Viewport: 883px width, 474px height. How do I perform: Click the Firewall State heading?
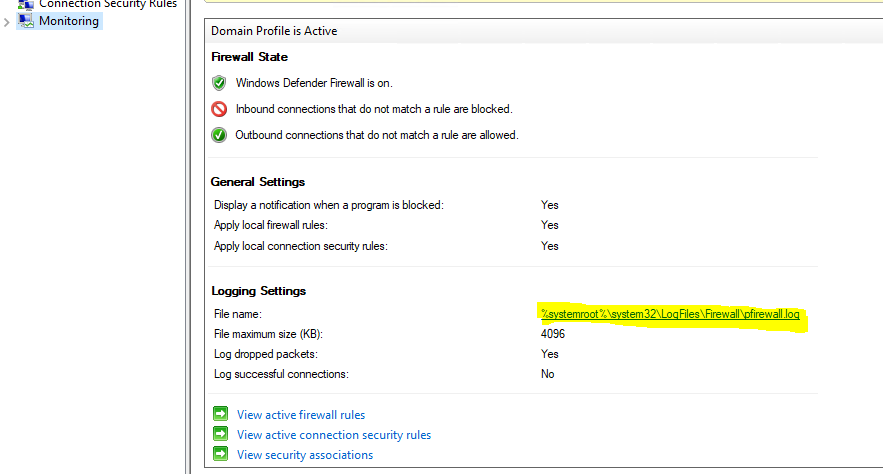pyautogui.click(x=249, y=57)
